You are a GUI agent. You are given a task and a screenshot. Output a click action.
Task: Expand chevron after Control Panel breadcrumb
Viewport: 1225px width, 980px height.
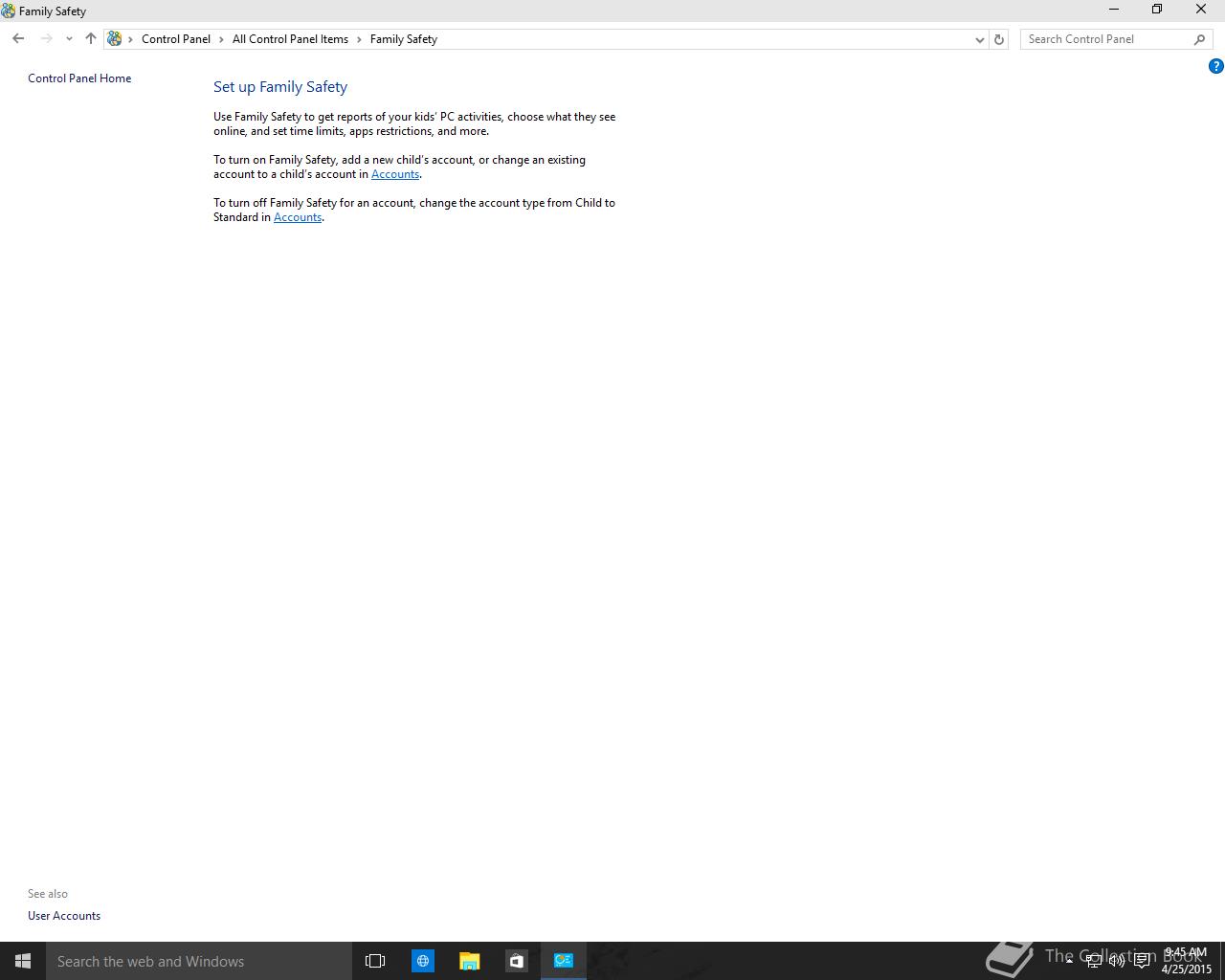point(221,39)
